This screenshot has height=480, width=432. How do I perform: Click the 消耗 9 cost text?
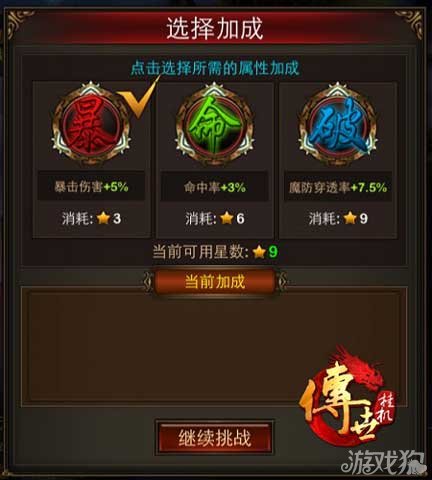pyautogui.click(x=338, y=219)
